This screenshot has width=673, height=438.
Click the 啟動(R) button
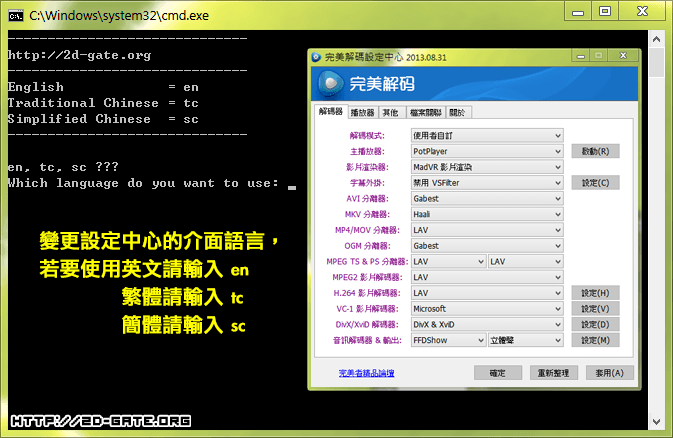(595, 151)
